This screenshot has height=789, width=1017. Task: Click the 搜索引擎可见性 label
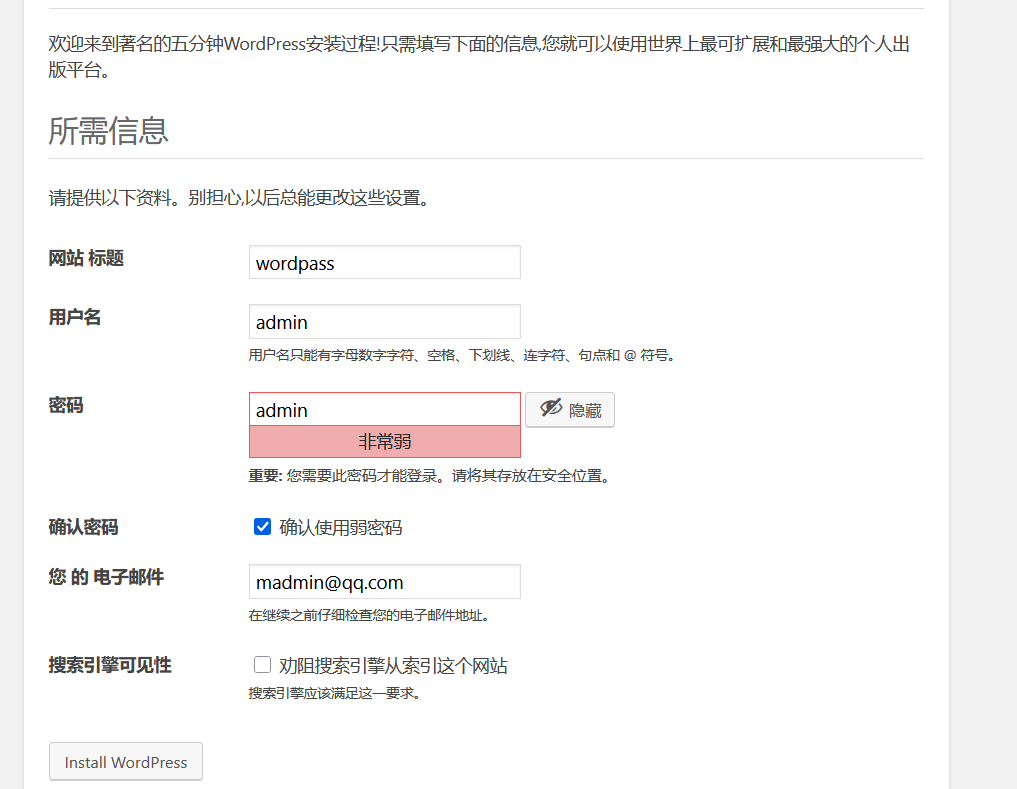110,665
